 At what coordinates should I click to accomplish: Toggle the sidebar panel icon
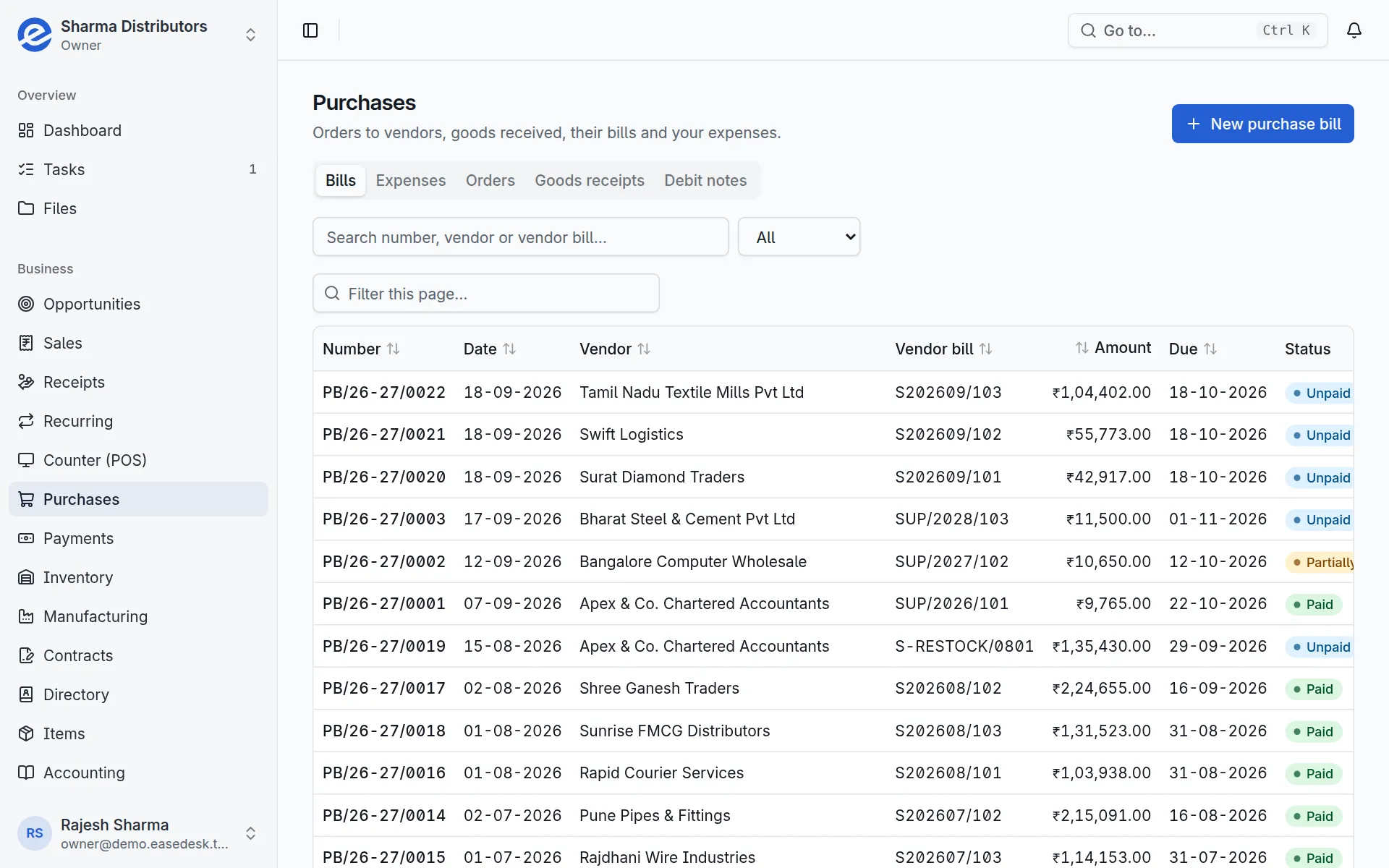click(310, 30)
